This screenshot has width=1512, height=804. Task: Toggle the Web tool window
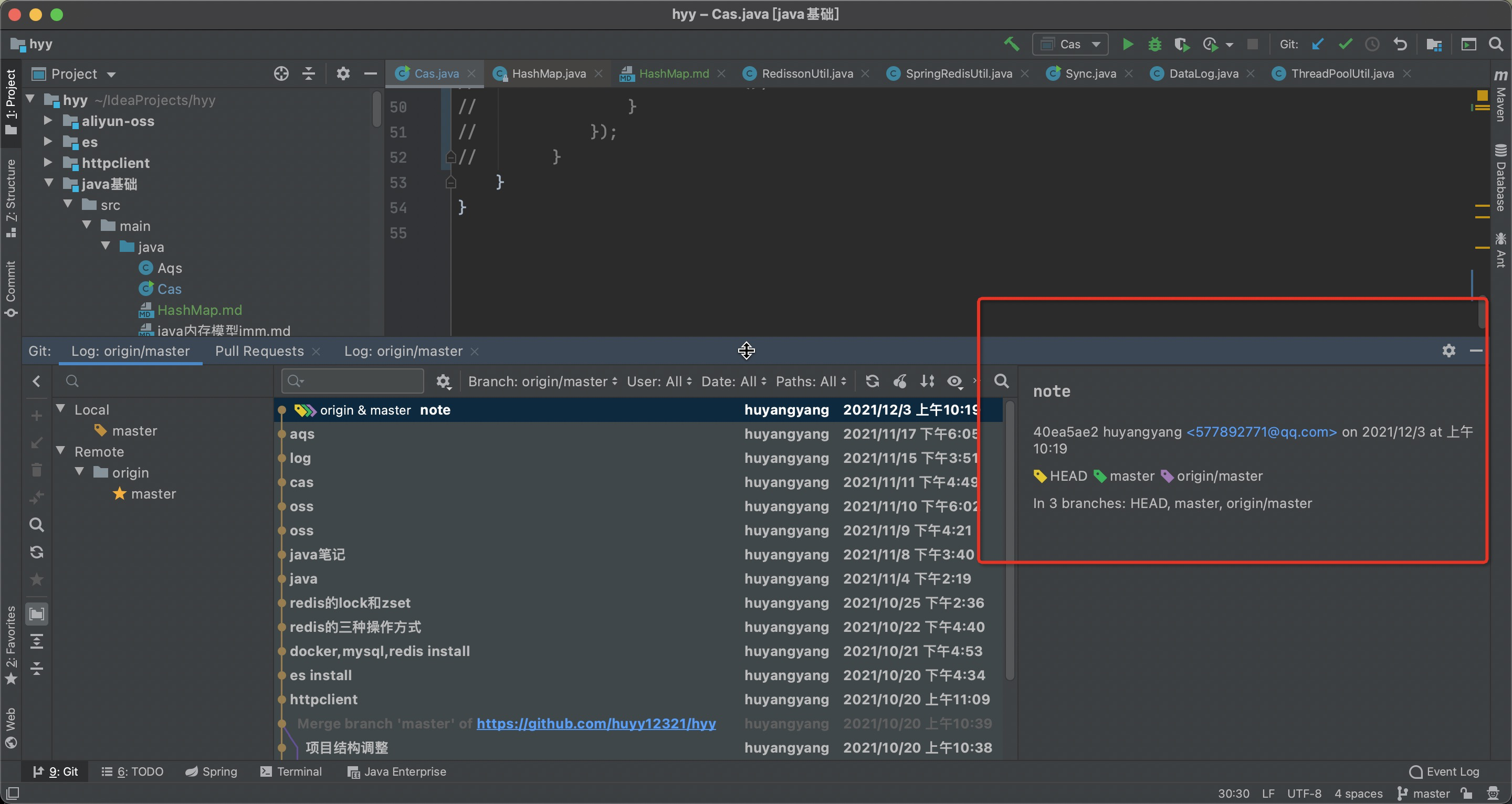pos(10,728)
